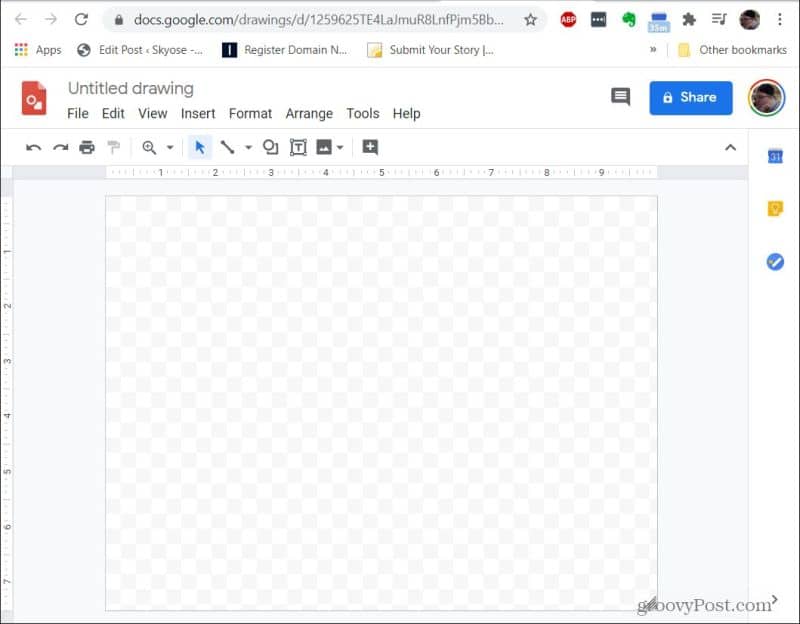Open the Insert menu

[x=198, y=113]
